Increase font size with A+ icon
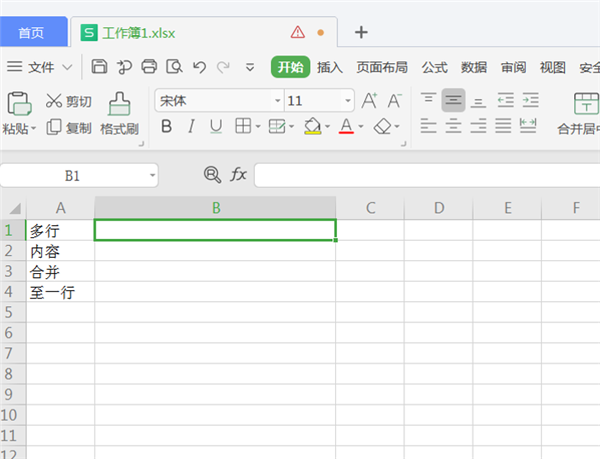Screen dimensions: 600x459 point(369,101)
